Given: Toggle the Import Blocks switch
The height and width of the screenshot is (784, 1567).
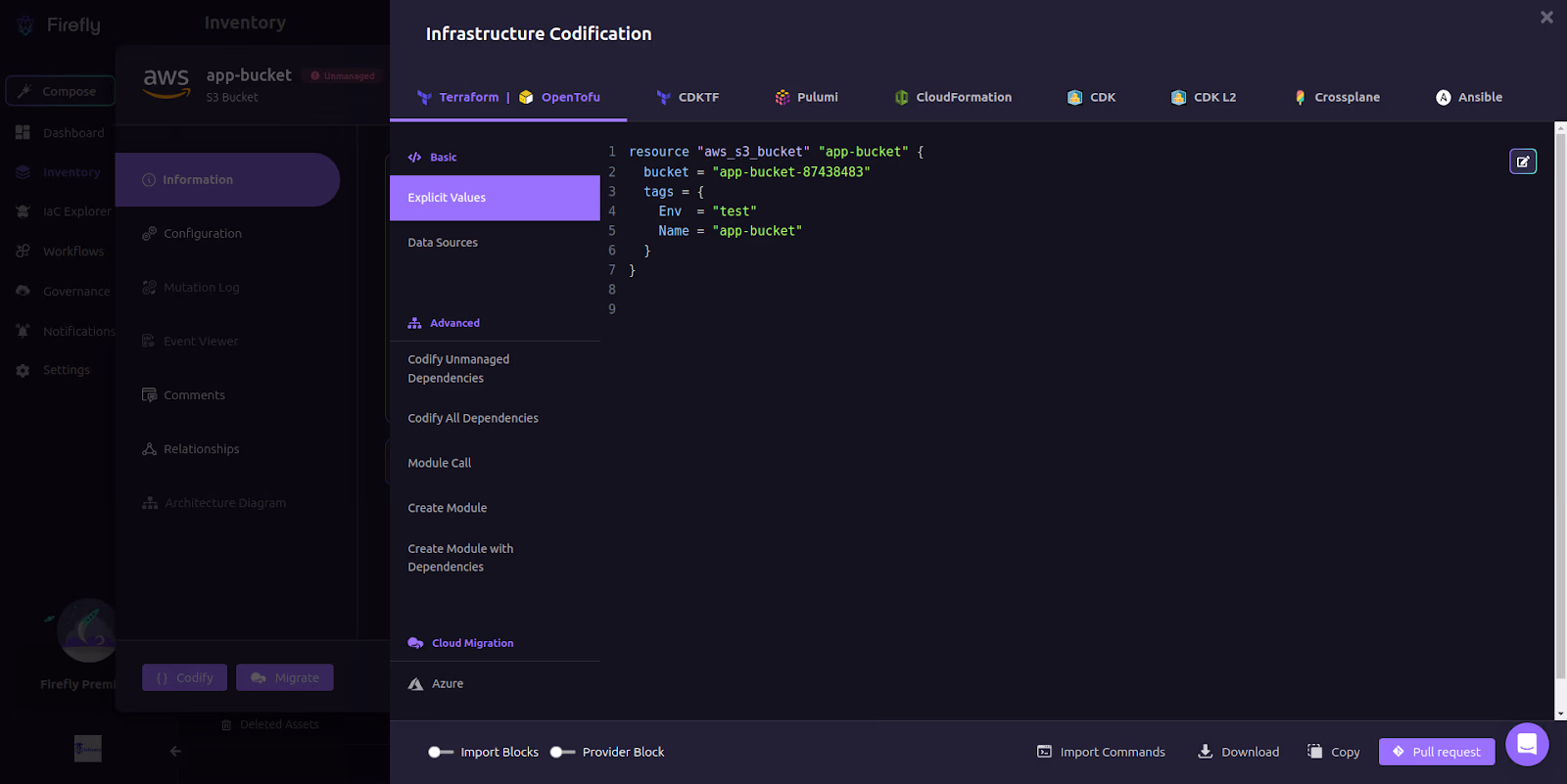Looking at the screenshot, I should (441, 752).
